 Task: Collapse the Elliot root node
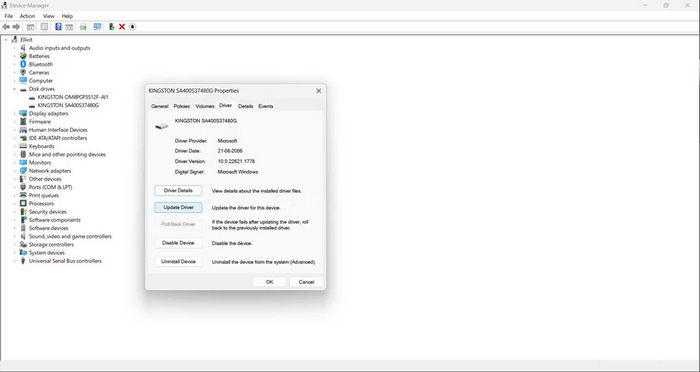[6, 40]
